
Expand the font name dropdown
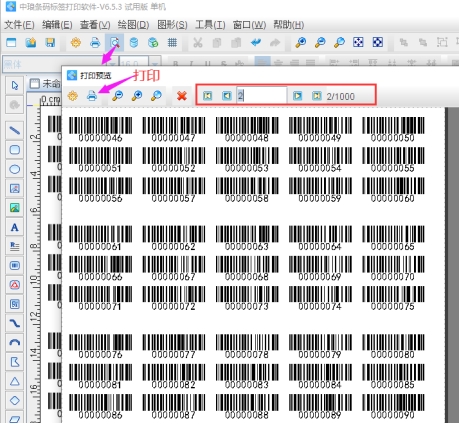click(x=112, y=64)
